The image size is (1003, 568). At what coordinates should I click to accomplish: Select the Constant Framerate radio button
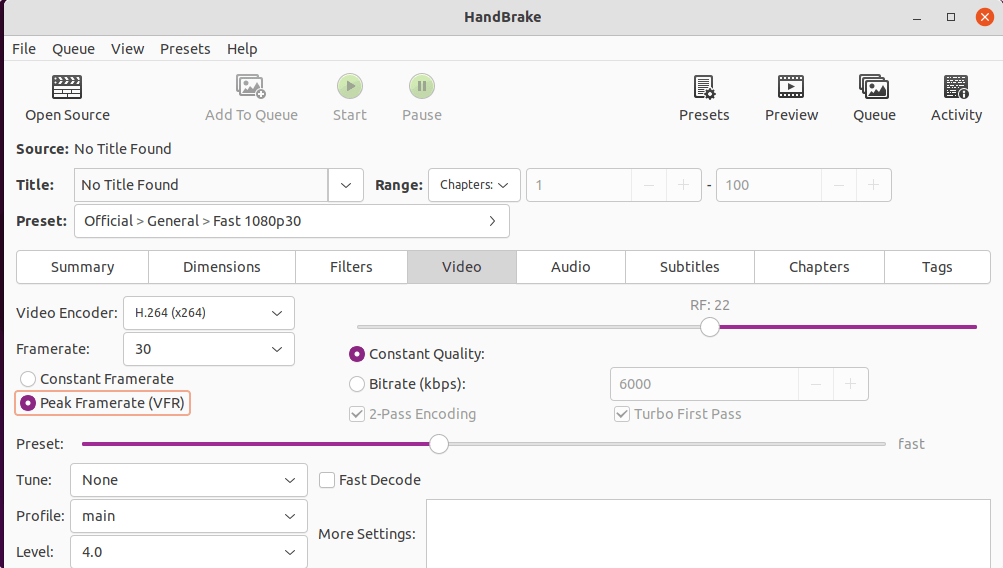pos(28,379)
